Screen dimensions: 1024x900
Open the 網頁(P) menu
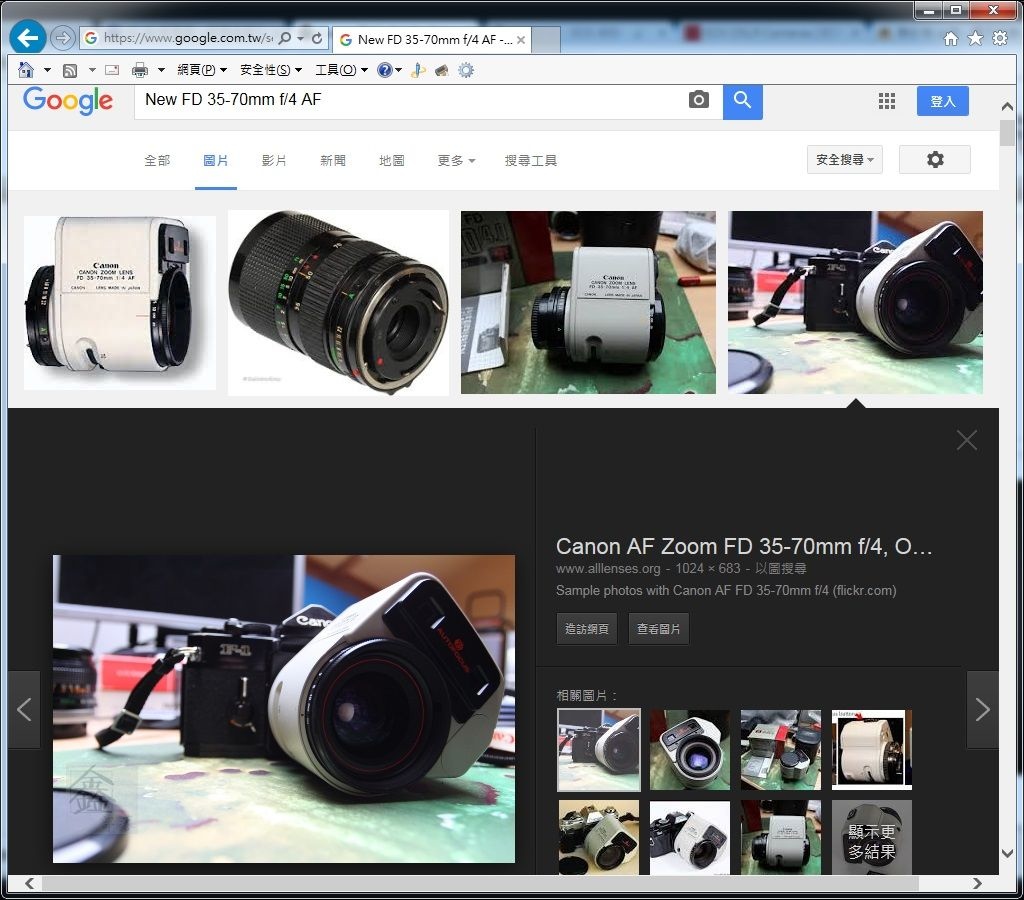pos(202,70)
